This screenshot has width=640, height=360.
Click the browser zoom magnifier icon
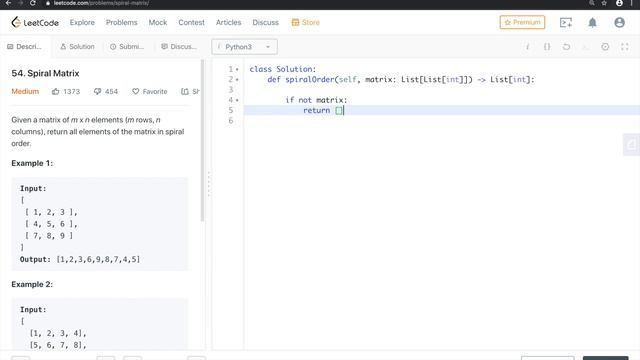pyautogui.click(x=591, y=3)
